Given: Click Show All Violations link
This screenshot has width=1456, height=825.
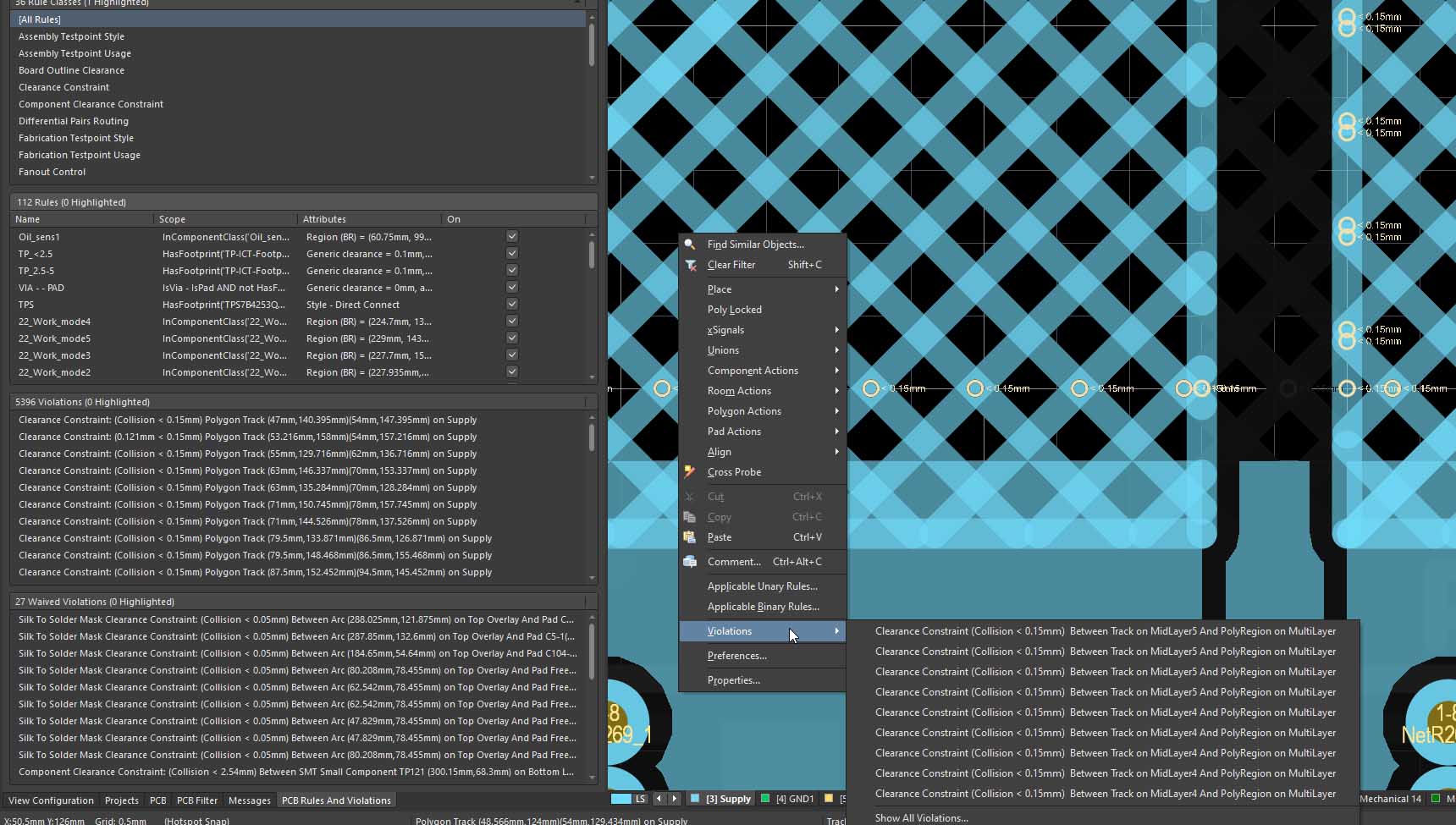Looking at the screenshot, I should coord(921,818).
